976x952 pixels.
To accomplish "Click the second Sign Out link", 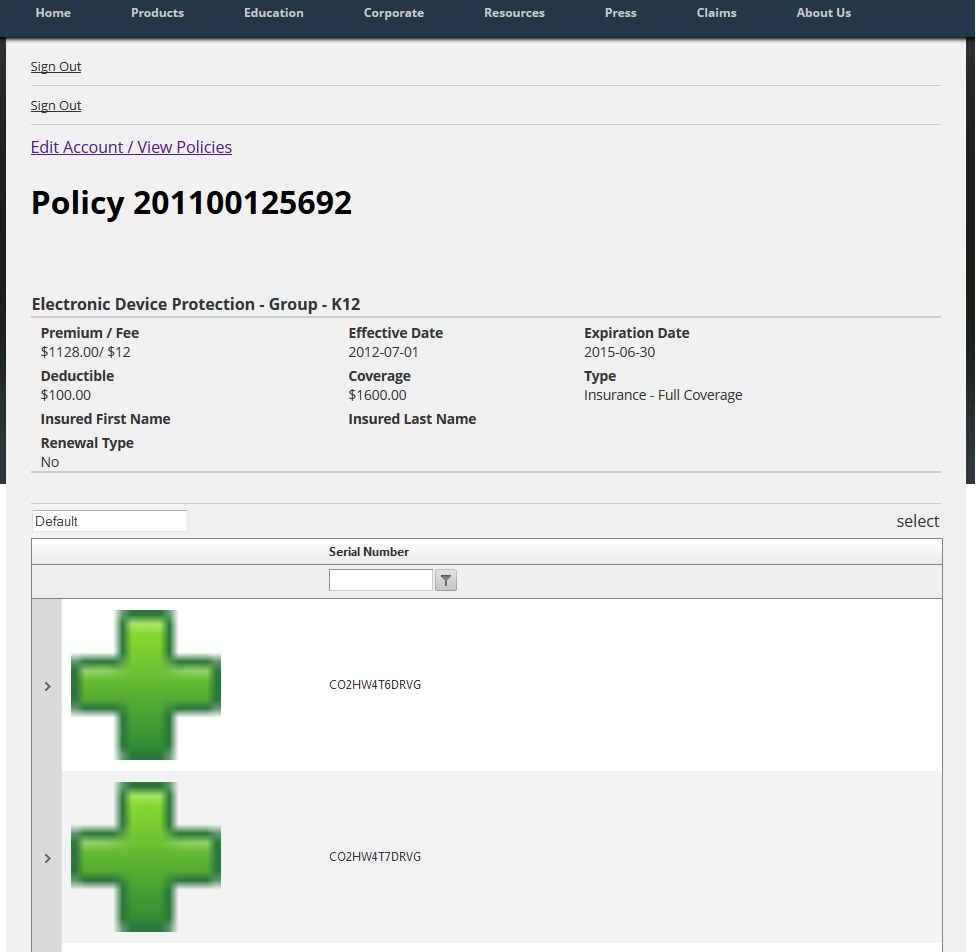I will (x=56, y=106).
